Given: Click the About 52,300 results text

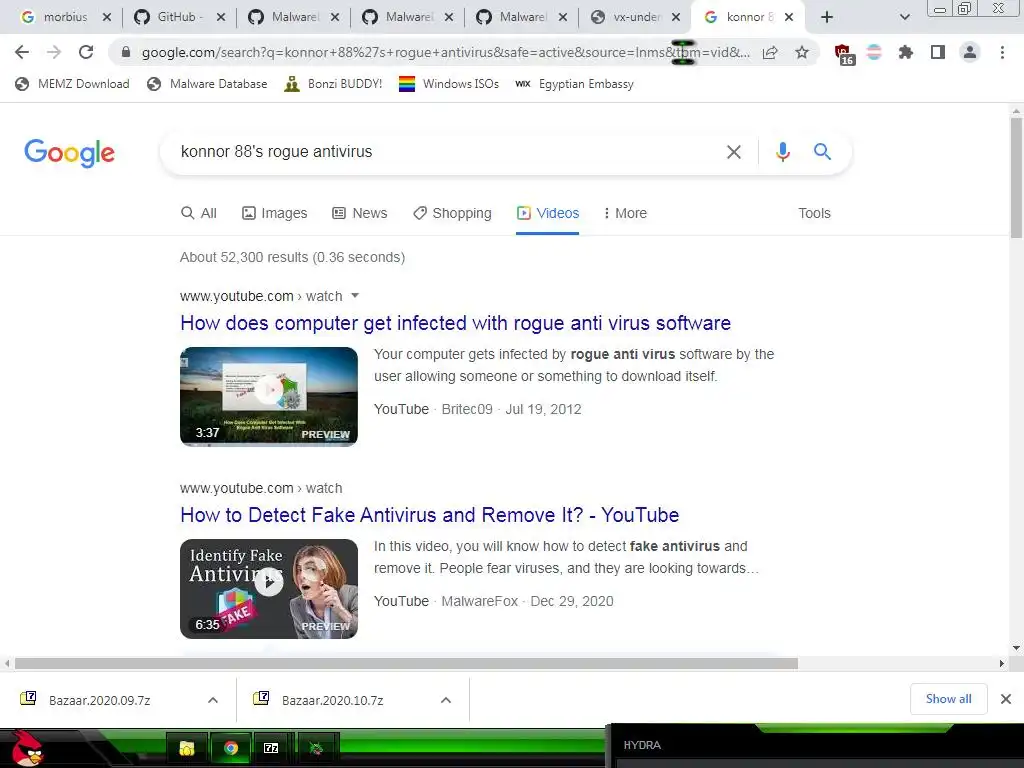Looking at the screenshot, I should pyautogui.click(x=293, y=257).
